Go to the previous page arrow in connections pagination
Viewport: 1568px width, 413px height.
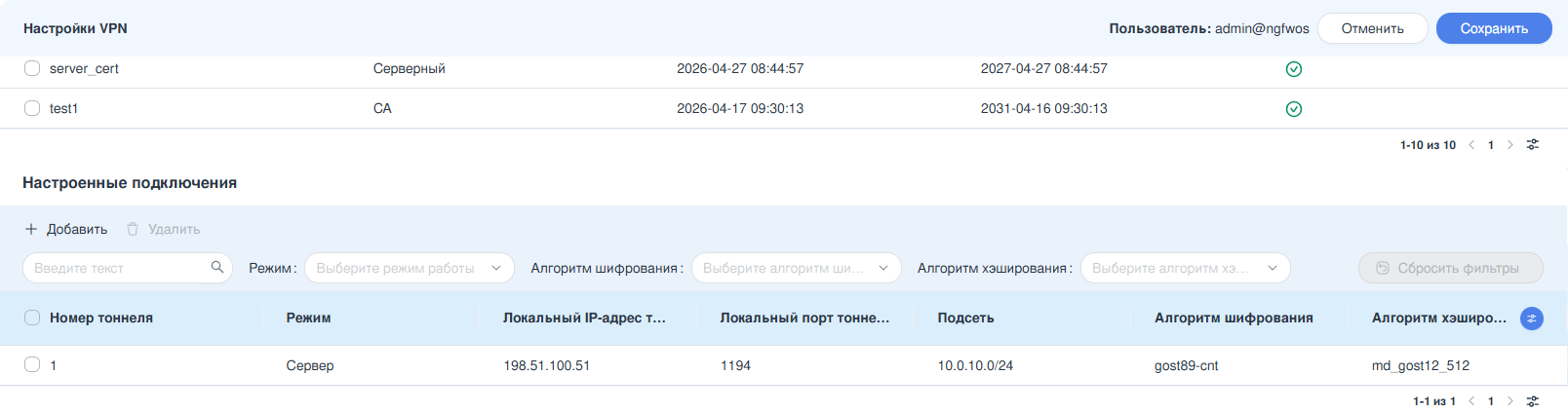(x=1471, y=401)
